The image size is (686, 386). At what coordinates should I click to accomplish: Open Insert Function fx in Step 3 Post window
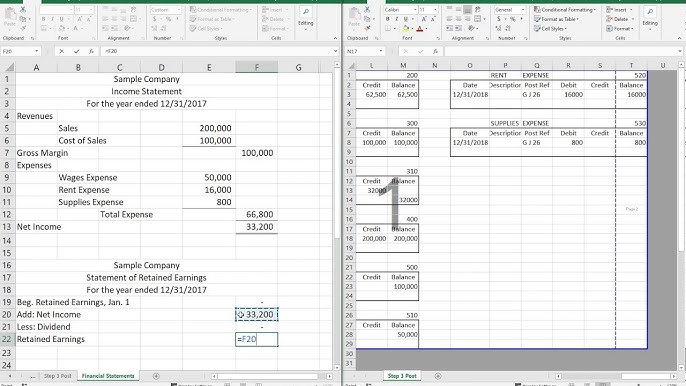[435, 51]
